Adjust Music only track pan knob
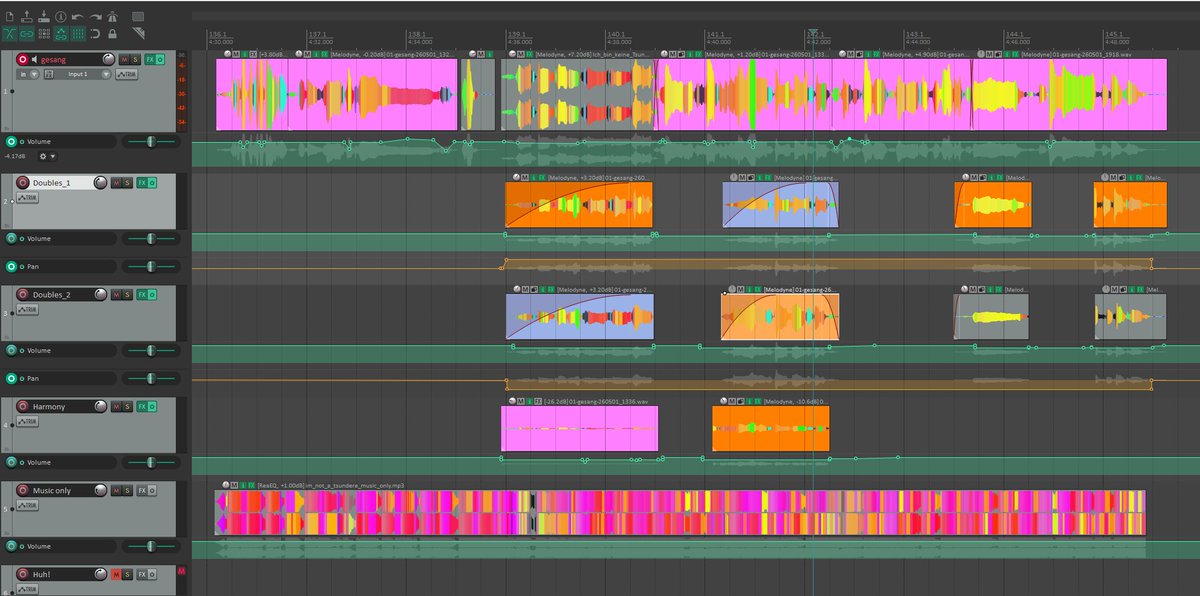Screen dimensions: 1200x596 point(100,491)
